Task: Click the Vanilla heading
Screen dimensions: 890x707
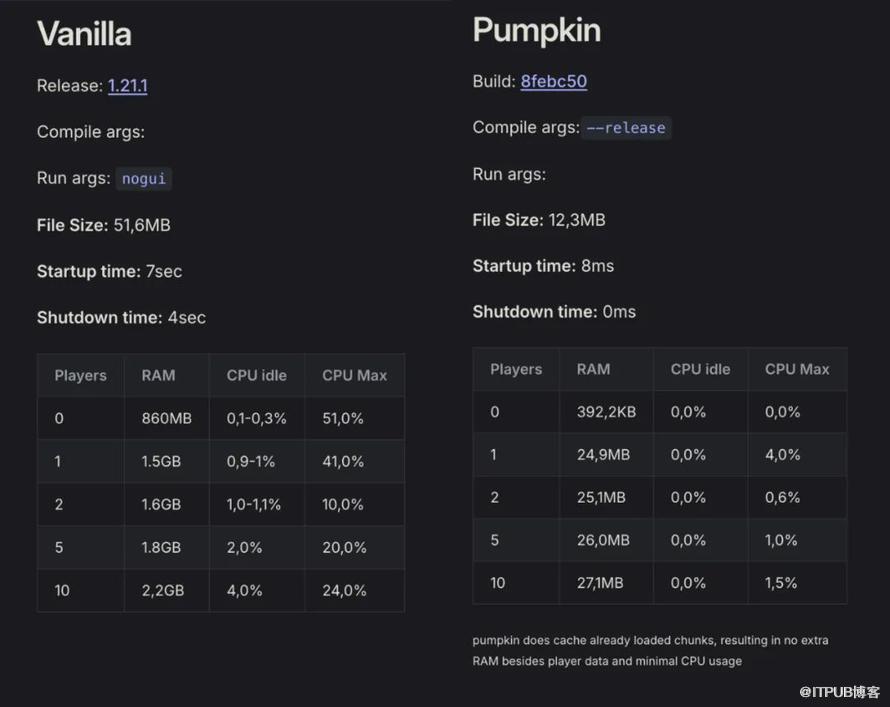Action: pos(84,34)
